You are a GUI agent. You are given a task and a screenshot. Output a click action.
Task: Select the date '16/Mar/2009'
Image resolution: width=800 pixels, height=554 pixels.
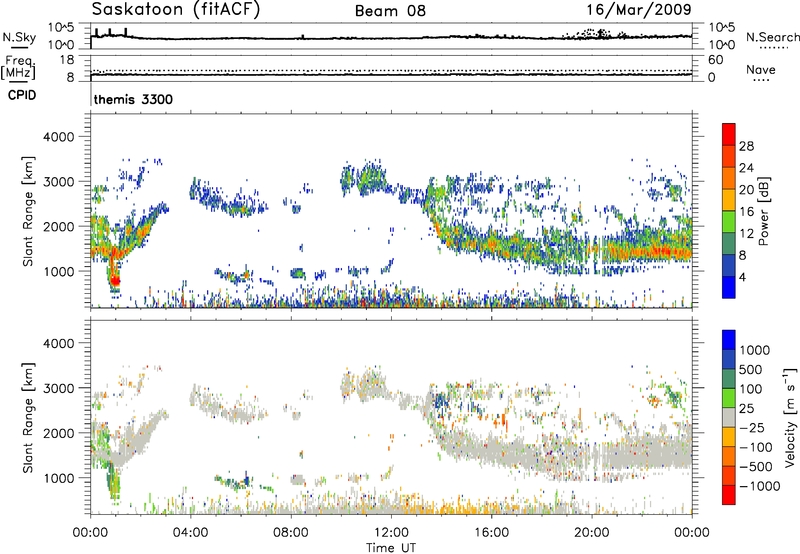tap(639, 10)
